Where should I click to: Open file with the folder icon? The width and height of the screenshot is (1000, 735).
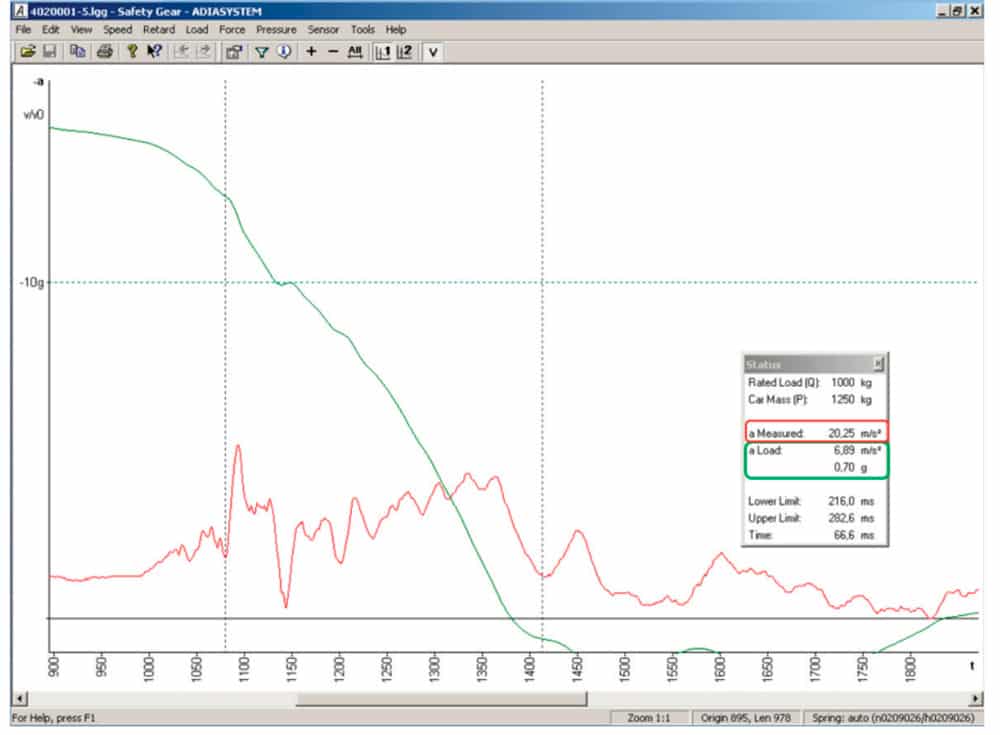coord(27,52)
